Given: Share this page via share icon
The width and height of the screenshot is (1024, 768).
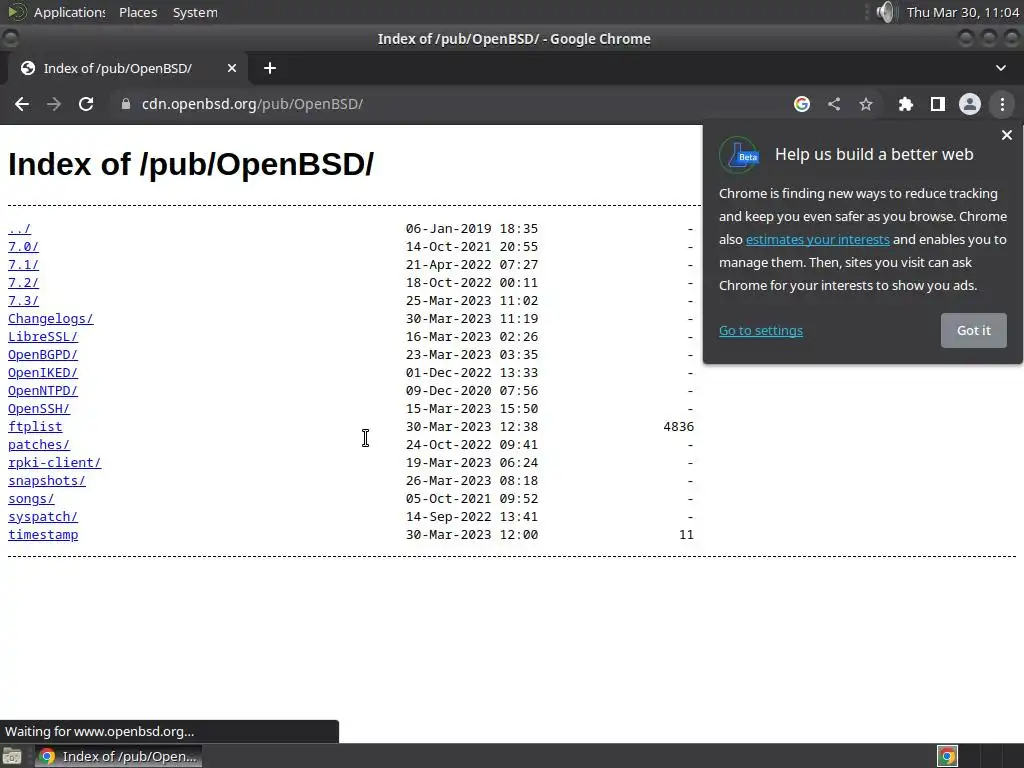Looking at the screenshot, I should pos(834,104).
